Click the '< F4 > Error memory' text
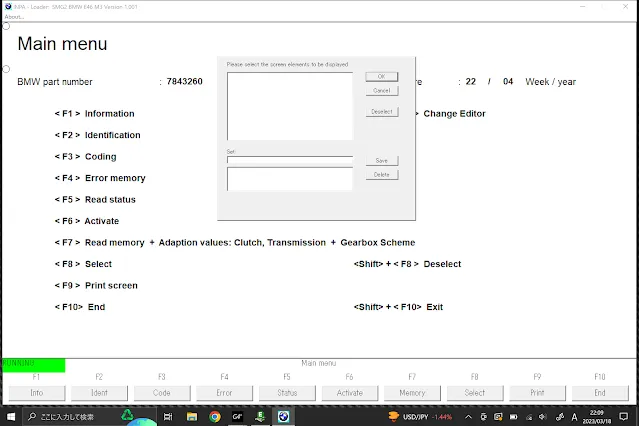 [x=100, y=178]
